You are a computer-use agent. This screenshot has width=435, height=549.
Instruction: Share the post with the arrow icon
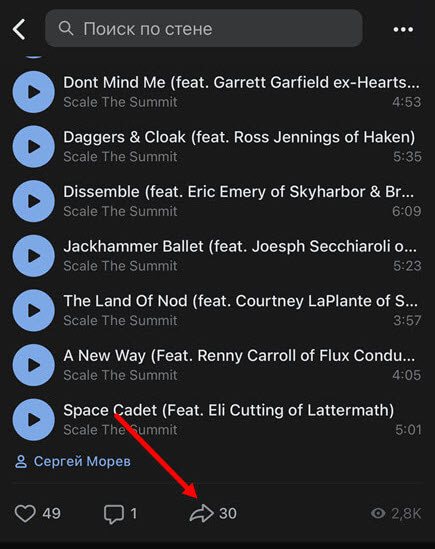(x=201, y=514)
